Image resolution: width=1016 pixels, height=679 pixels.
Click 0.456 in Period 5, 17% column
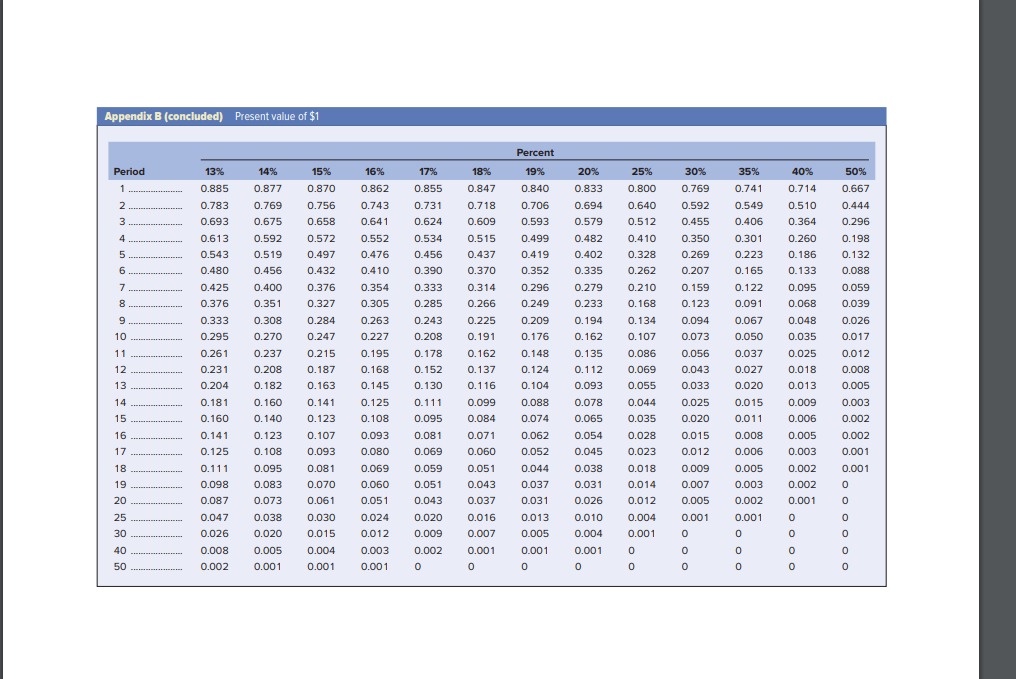pyautogui.click(x=428, y=255)
